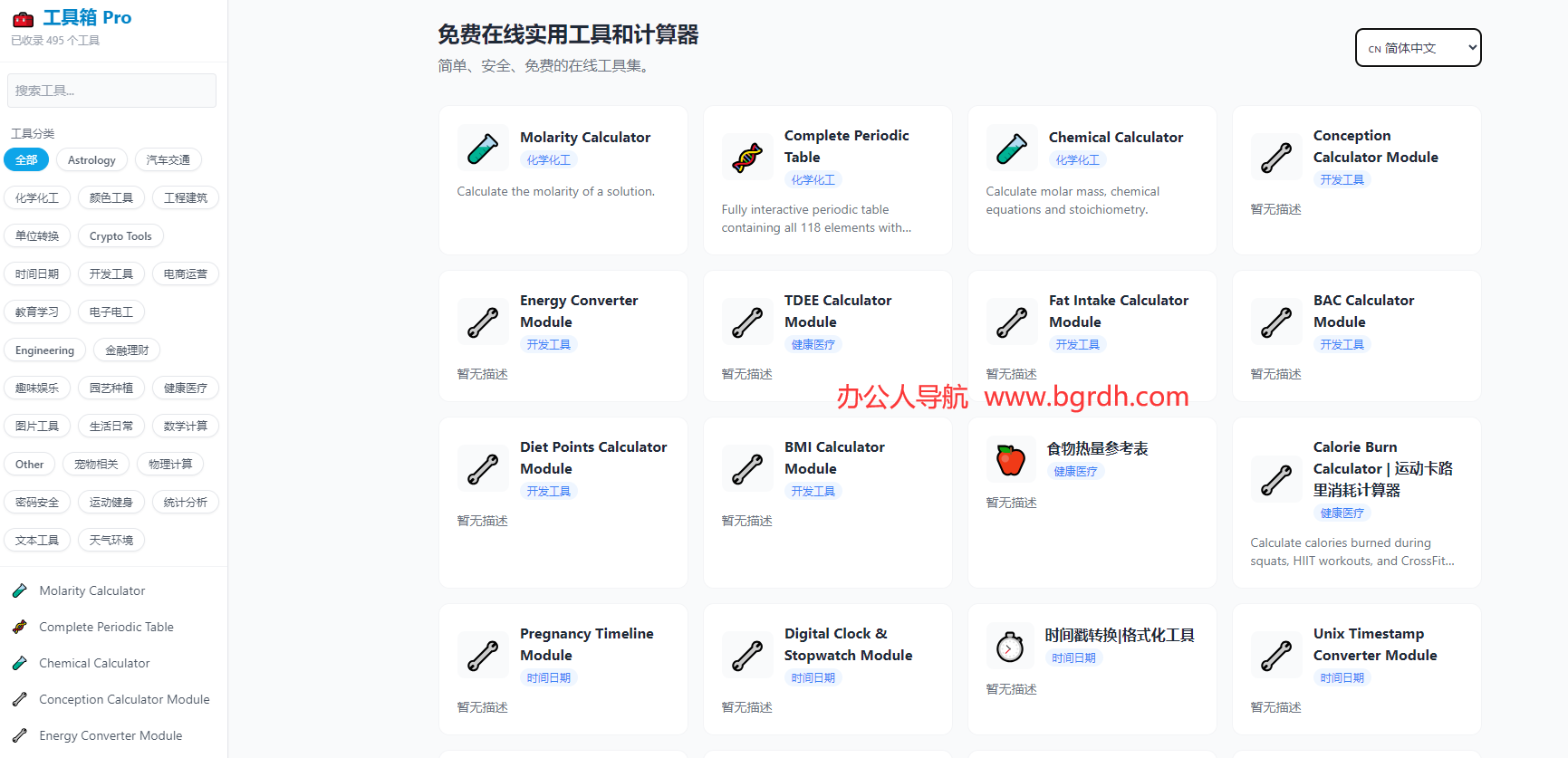
Task: Click the wrench icon on the Fat Intake Calculator Module card
Action: click(x=1012, y=321)
